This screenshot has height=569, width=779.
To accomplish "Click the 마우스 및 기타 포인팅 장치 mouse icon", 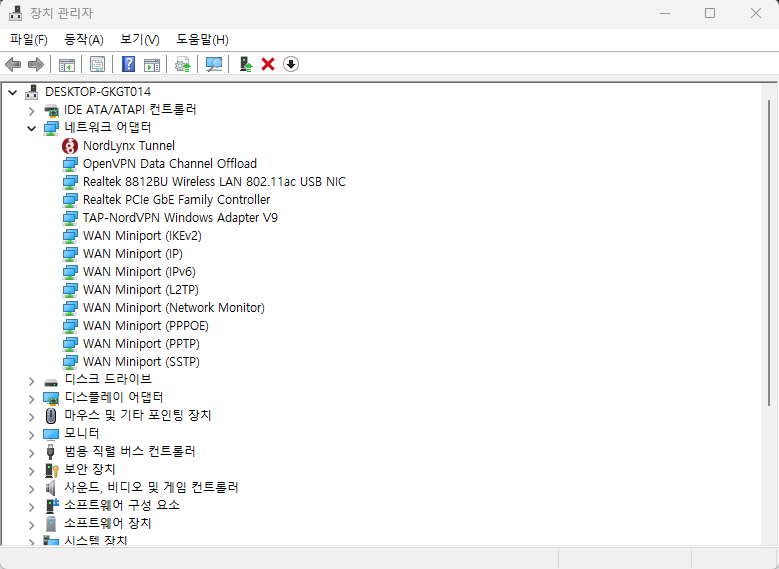I will (51, 415).
